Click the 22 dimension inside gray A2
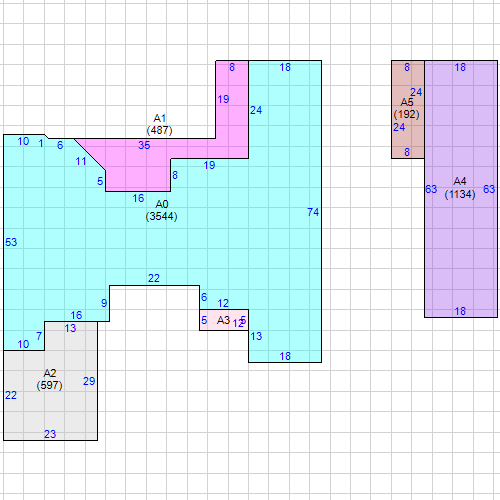Viewport: 500px width, 500px height. point(11,395)
